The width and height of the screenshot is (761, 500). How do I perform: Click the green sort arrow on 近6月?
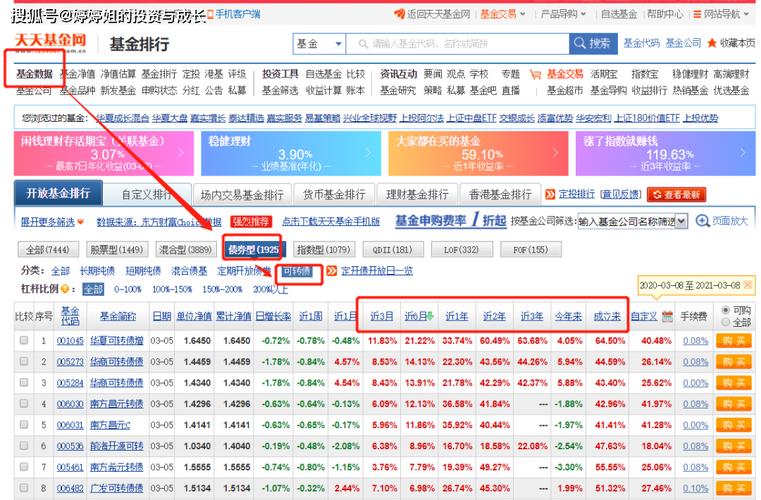[x=430, y=317]
